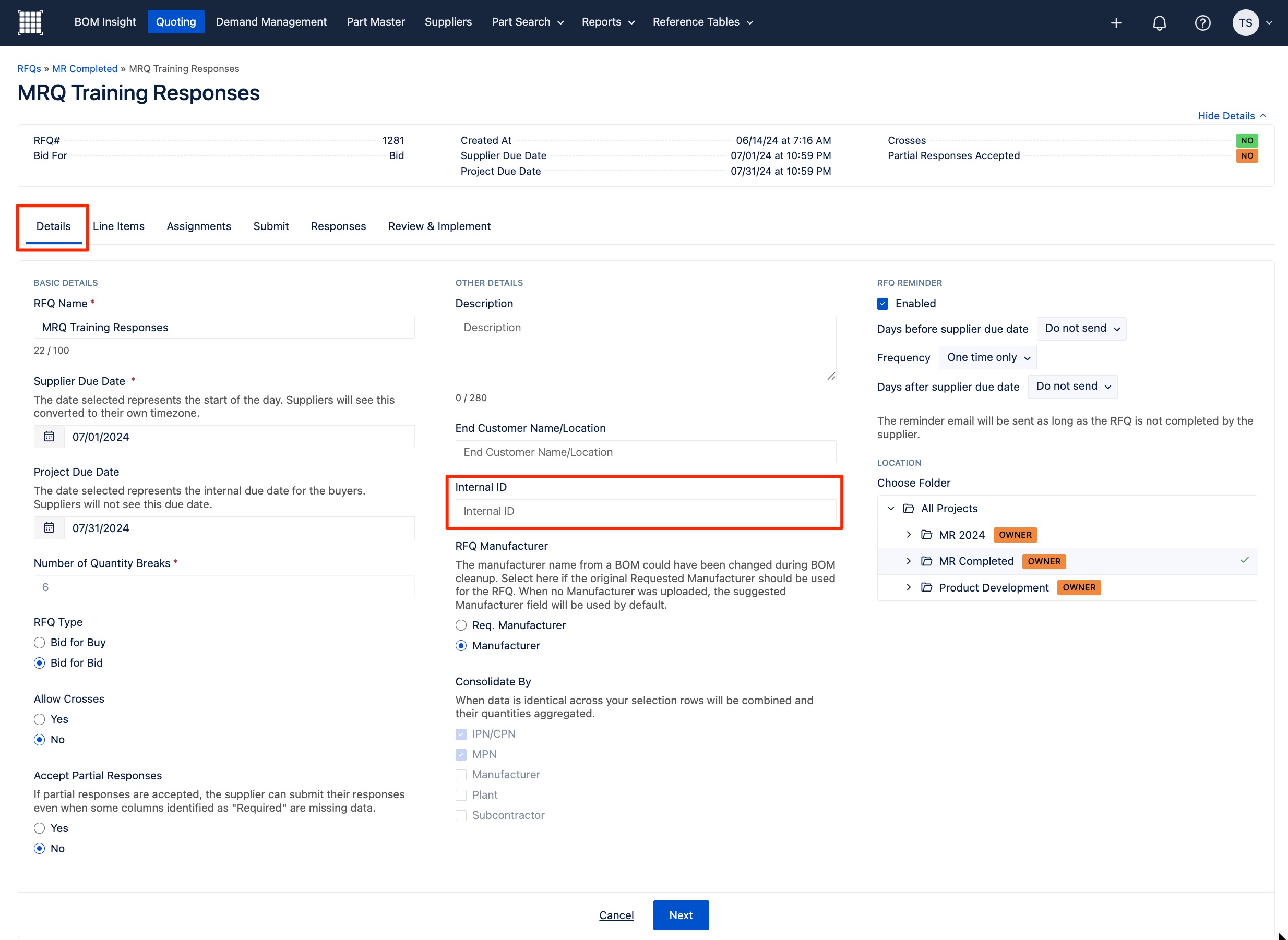Open calendar icon for Project Due Date
1288x940 pixels.
click(49, 528)
